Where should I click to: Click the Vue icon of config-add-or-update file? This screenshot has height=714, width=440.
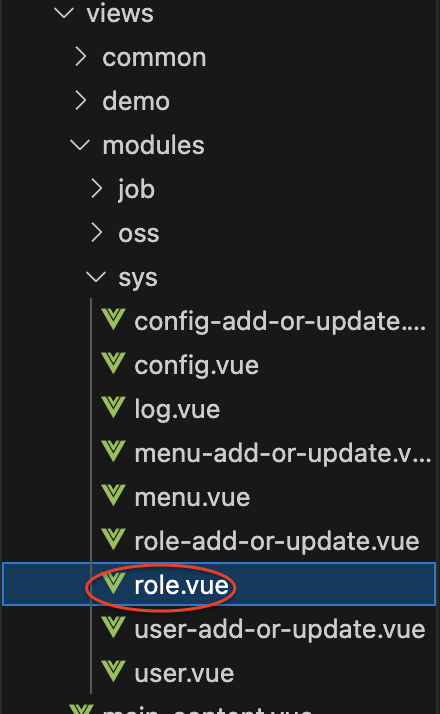113,319
